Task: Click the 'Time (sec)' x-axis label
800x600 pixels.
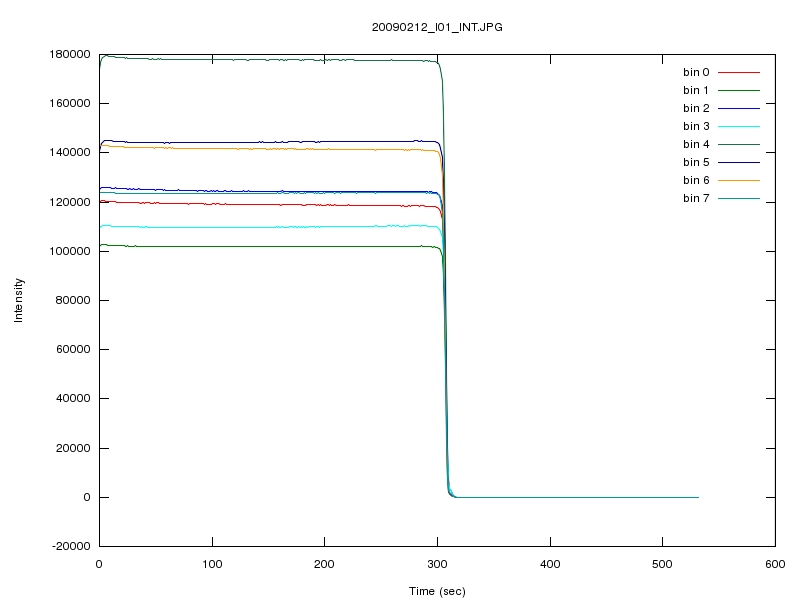Action: pos(437,591)
